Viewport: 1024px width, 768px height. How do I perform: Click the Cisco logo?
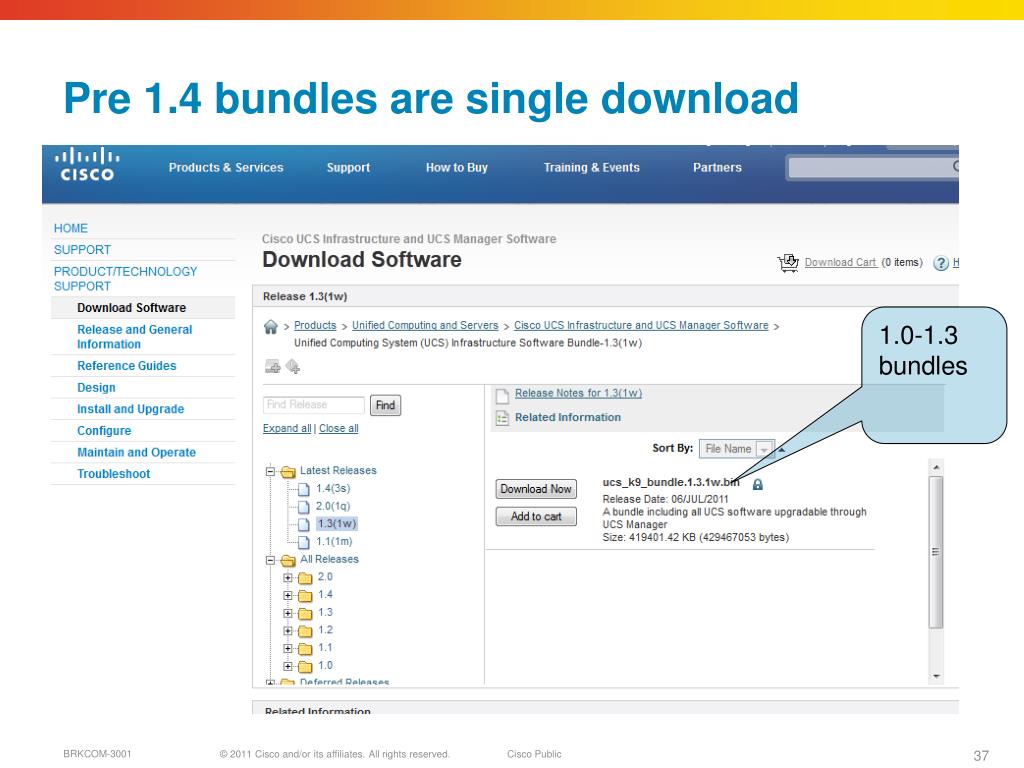[87, 165]
